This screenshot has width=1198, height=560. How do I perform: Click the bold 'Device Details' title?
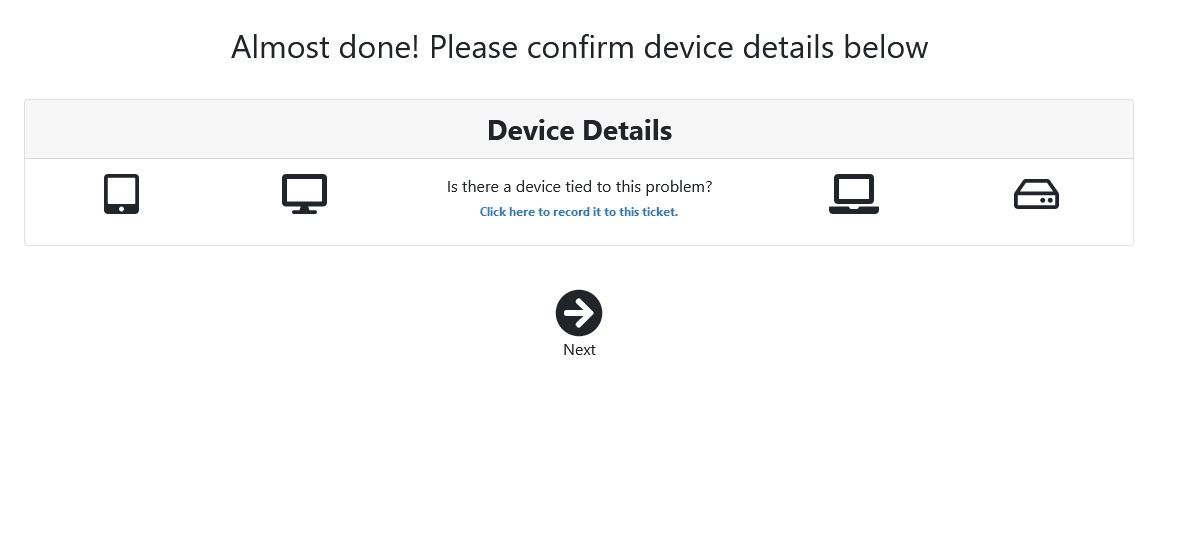pyautogui.click(x=579, y=130)
